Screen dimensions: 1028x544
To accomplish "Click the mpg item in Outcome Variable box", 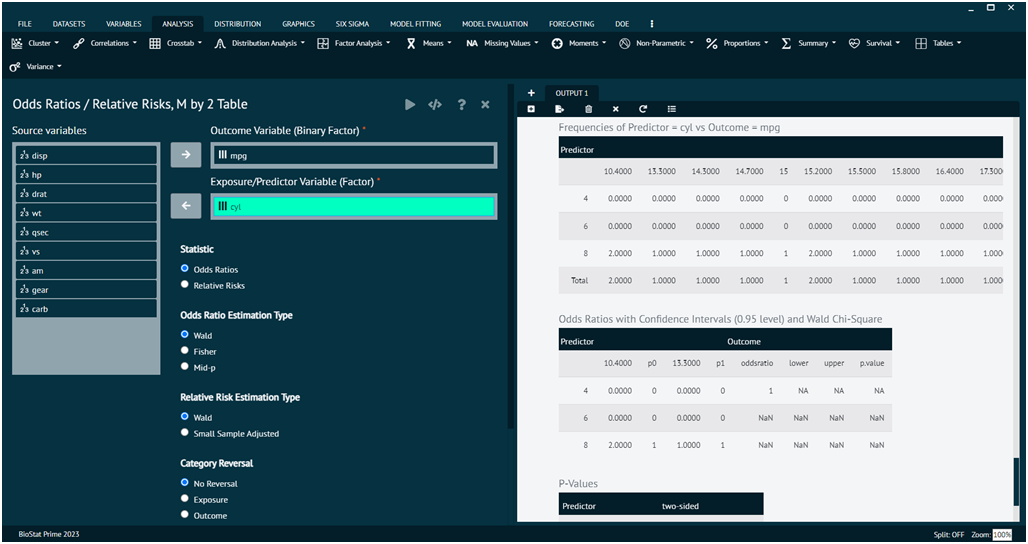I will tap(353, 155).
